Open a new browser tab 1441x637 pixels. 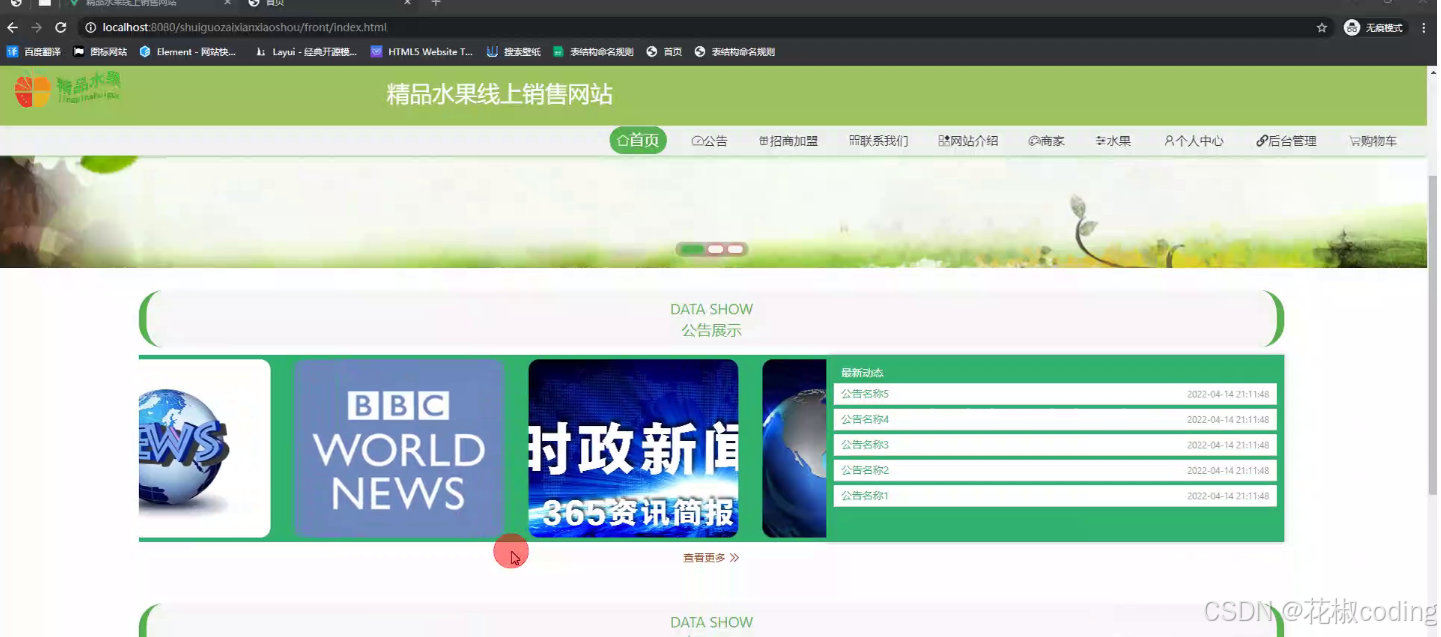point(435,3)
